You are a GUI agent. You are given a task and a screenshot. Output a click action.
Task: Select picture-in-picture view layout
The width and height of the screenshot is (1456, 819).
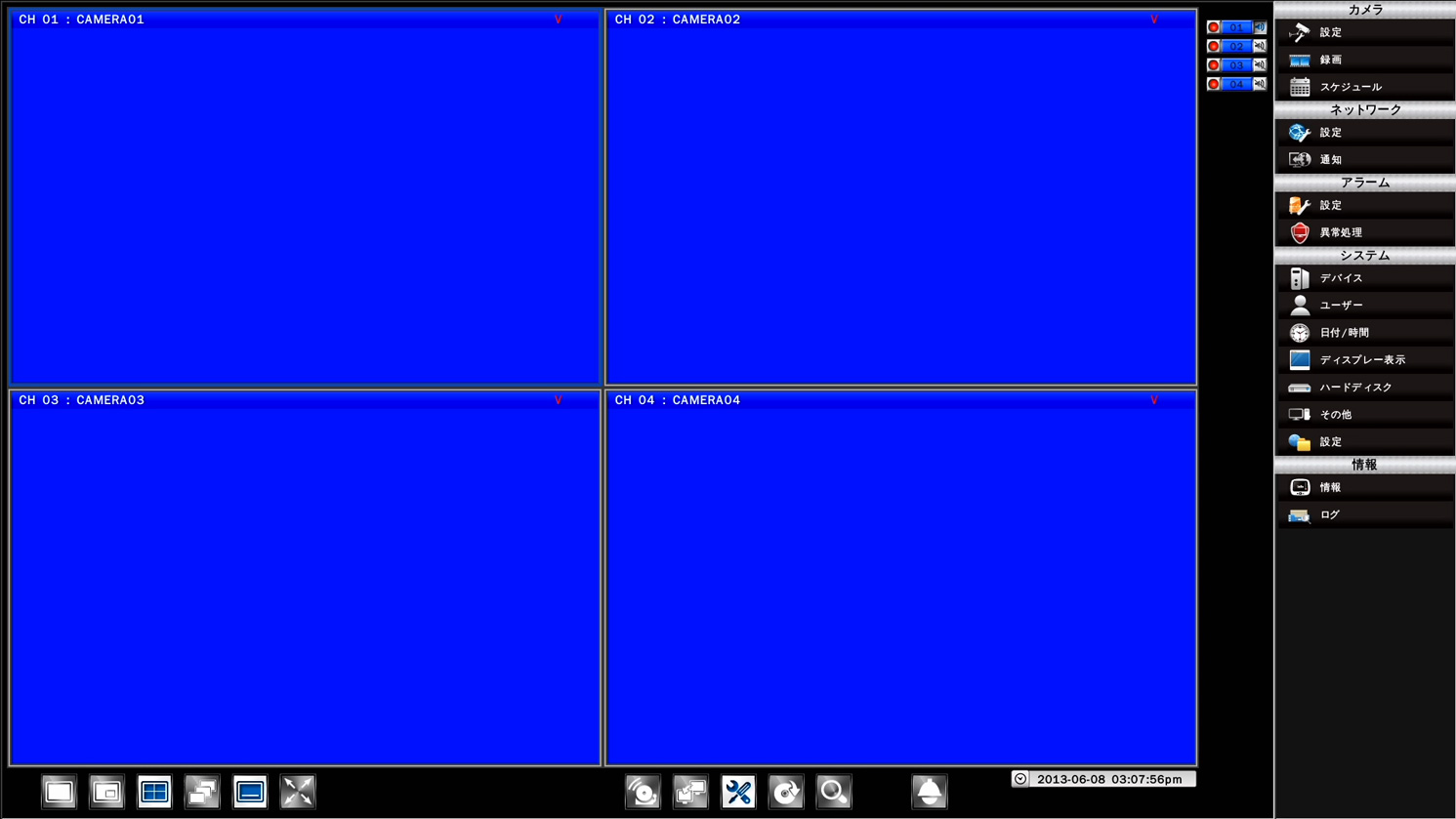[106, 792]
